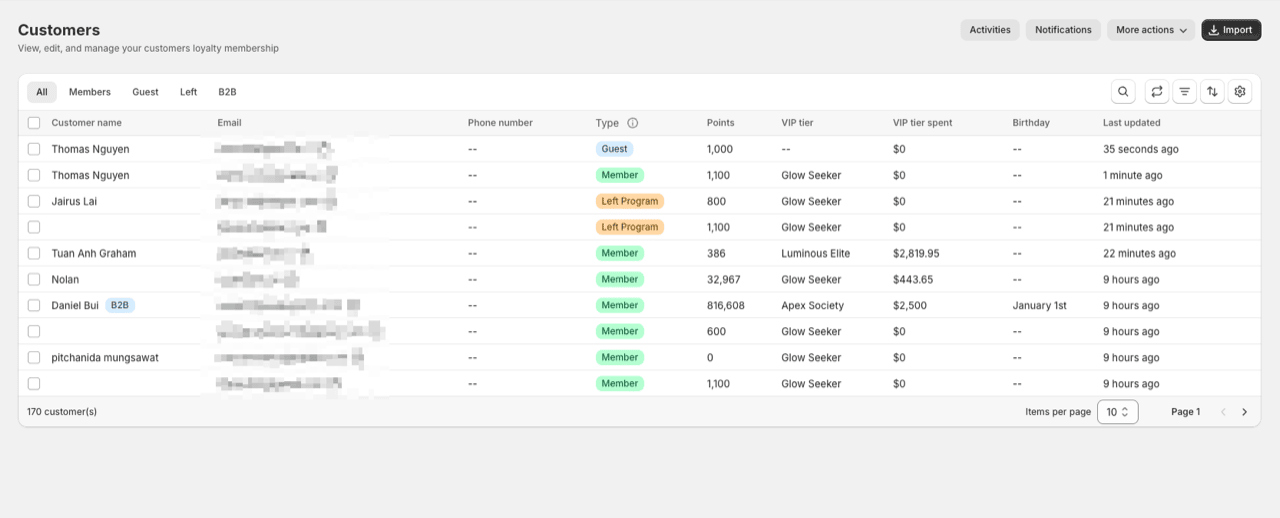The height and width of the screenshot is (518, 1280).
Task: Open the filter lines icon
Action: pos(1185,91)
